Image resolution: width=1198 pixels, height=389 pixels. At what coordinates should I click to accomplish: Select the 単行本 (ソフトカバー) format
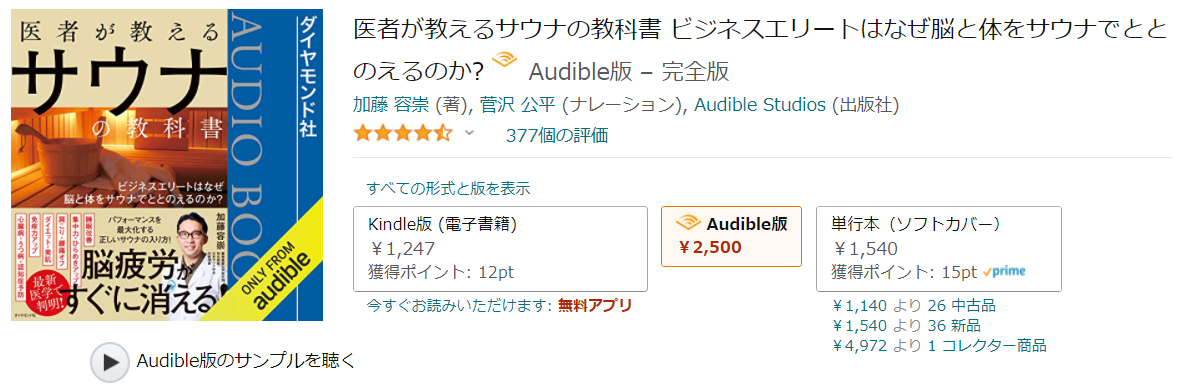point(939,249)
